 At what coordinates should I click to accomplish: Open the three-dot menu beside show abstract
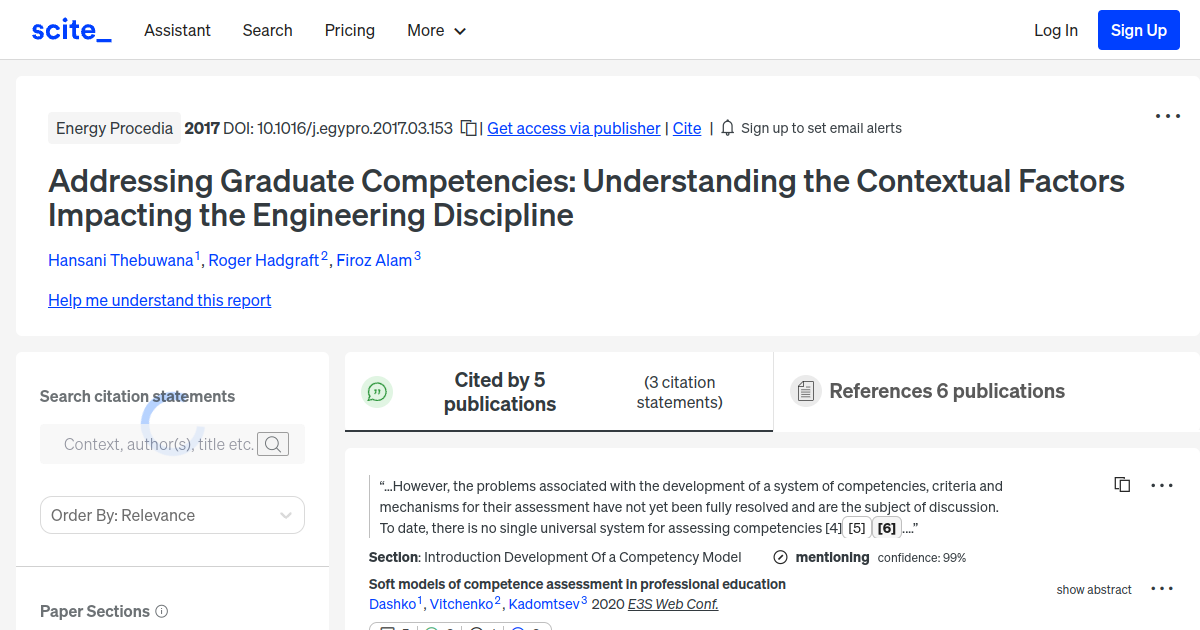[x=1162, y=589]
